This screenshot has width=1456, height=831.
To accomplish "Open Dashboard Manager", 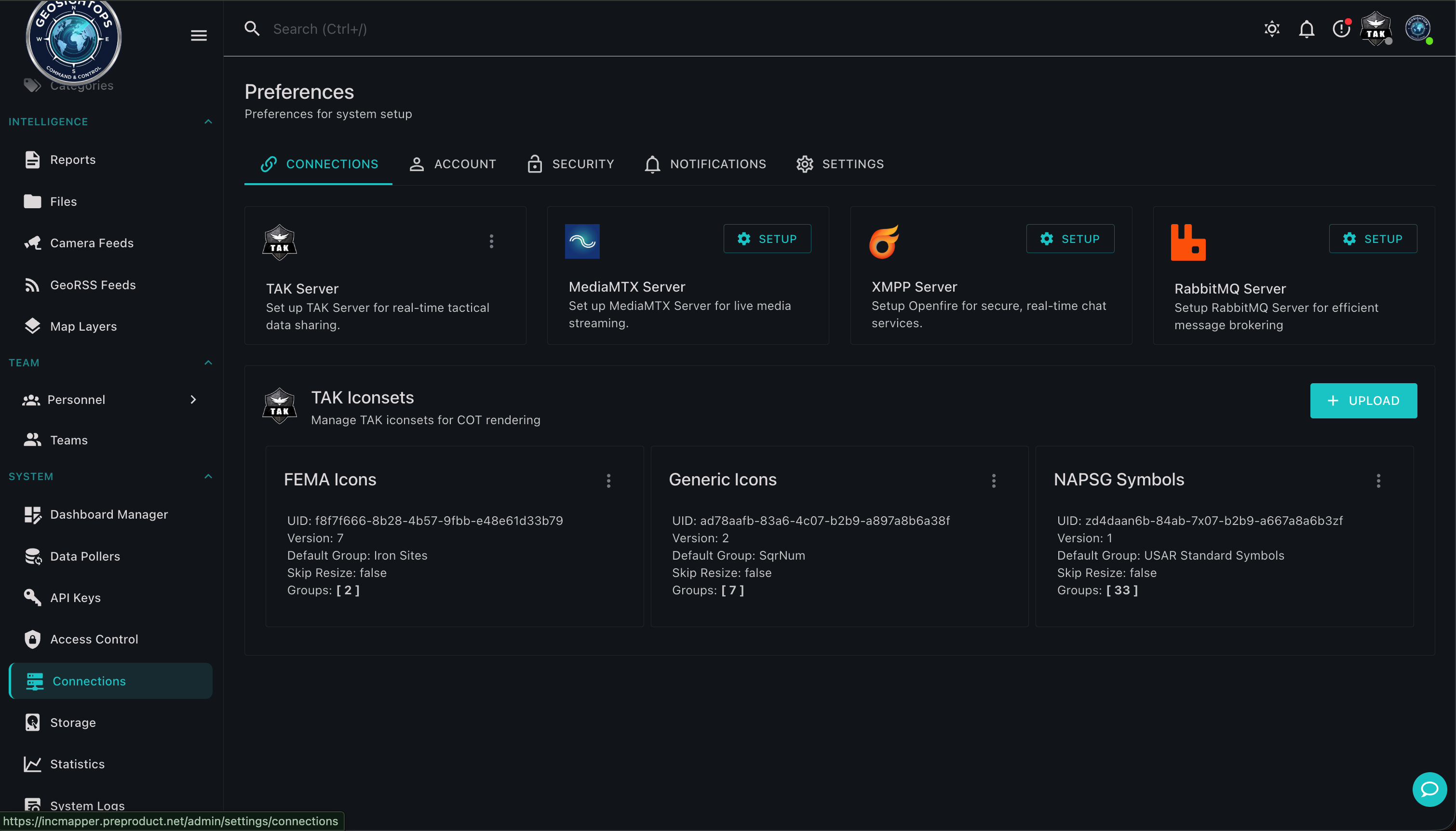I will [111, 514].
